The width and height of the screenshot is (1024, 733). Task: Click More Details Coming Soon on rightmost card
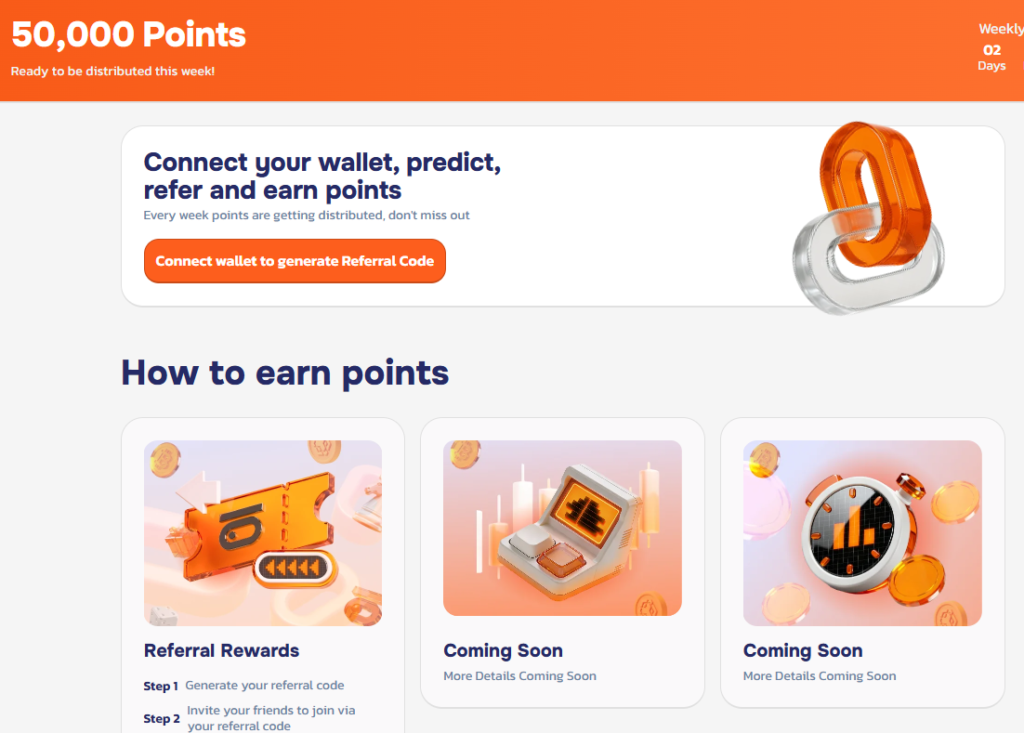[819, 675]
